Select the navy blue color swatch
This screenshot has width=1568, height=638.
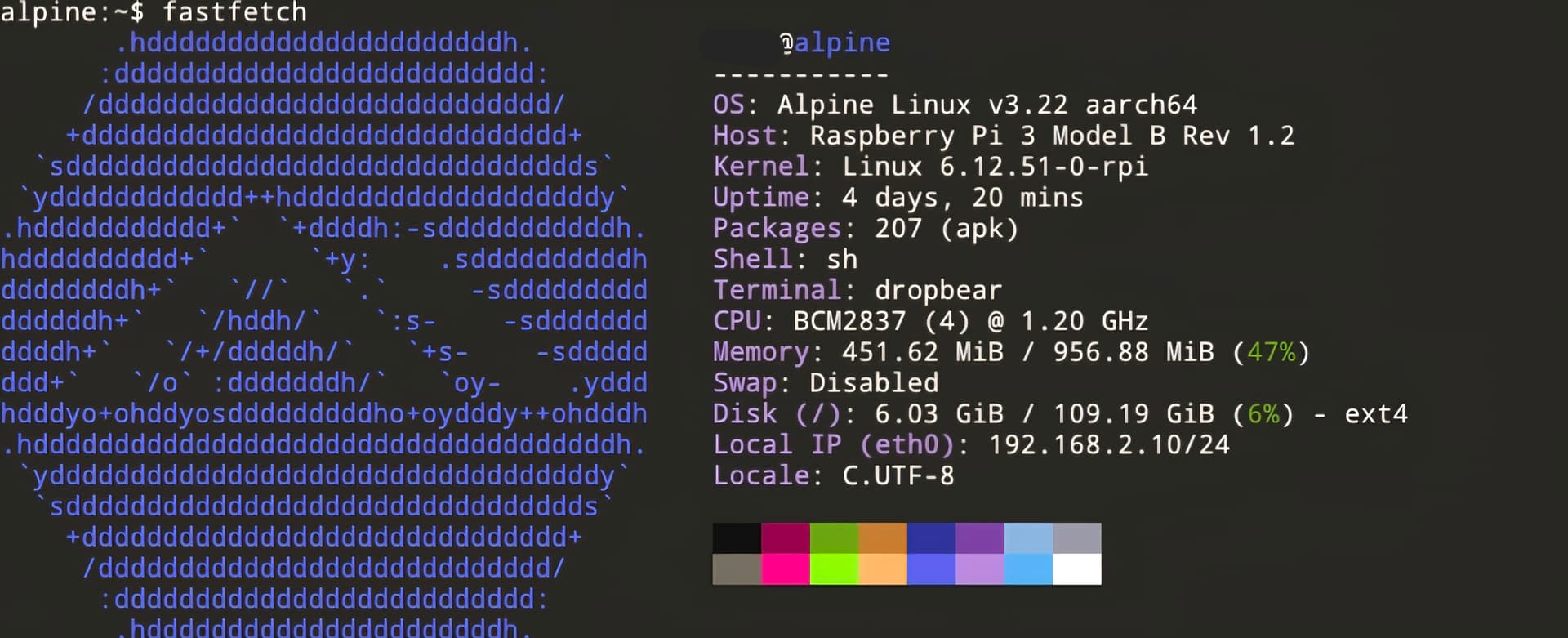coord(931,538)
